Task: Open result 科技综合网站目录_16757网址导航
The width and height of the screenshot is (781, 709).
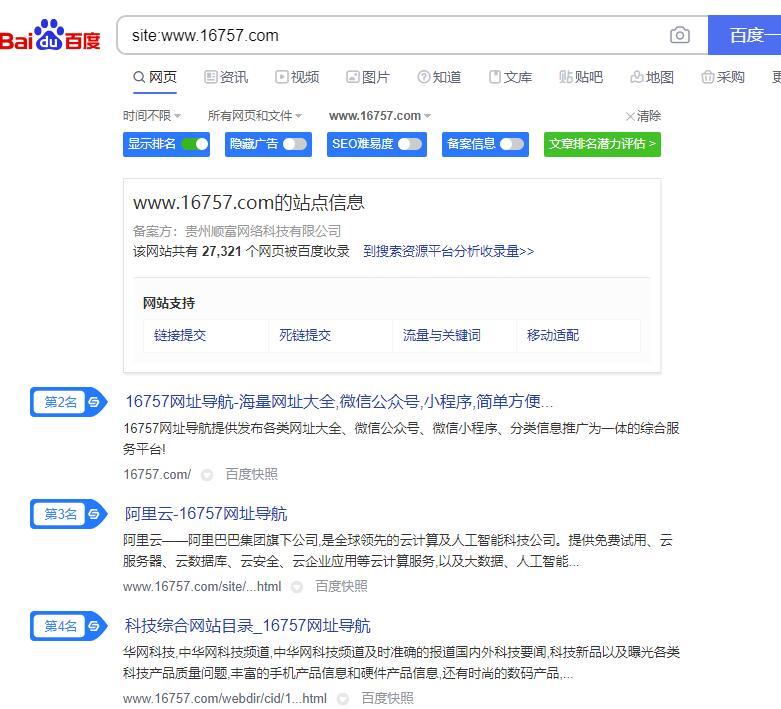Action: [x=248, y=626]
